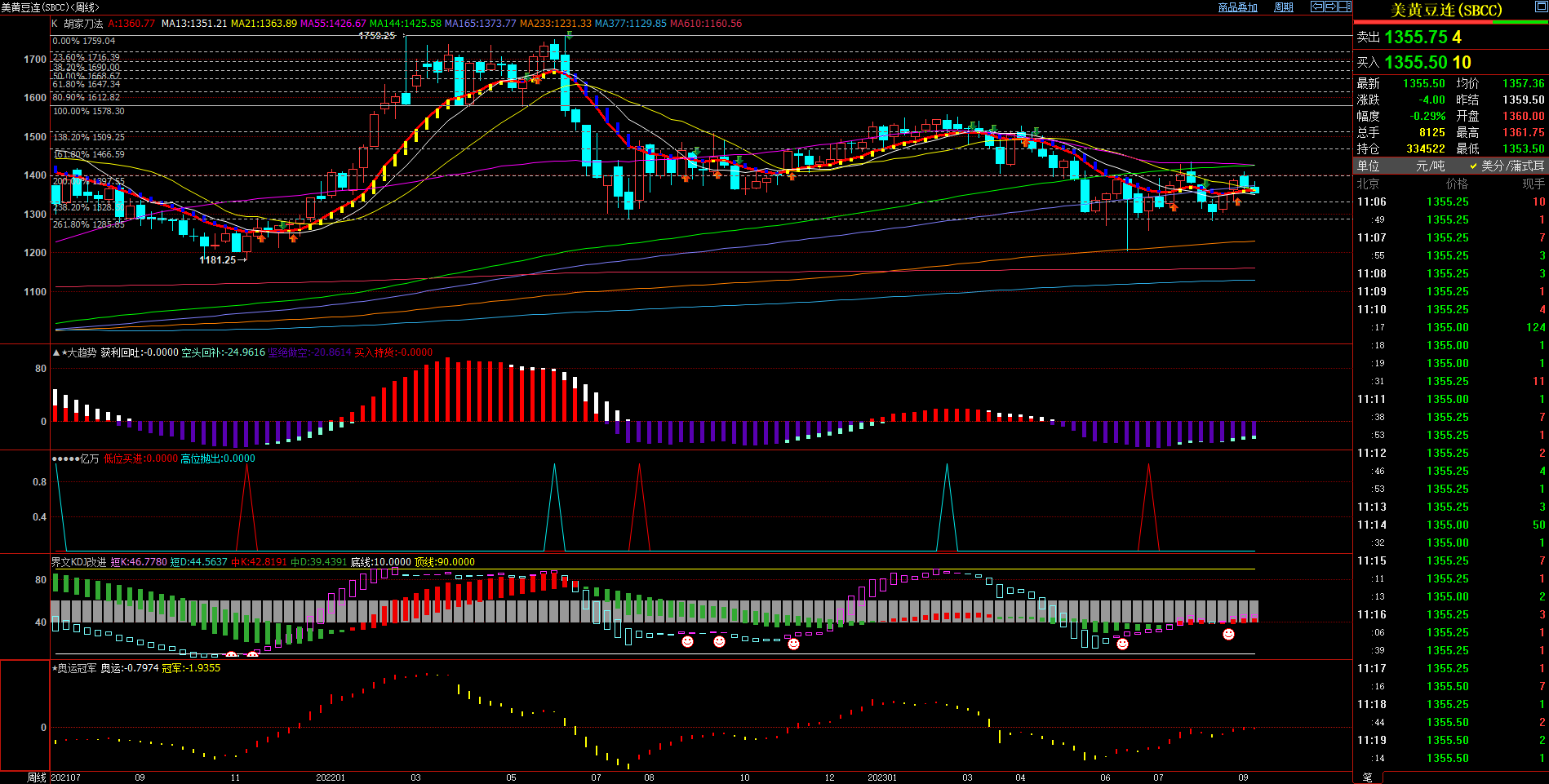
Task: Click the panel layout split icon
Action: pos(1344,7)
